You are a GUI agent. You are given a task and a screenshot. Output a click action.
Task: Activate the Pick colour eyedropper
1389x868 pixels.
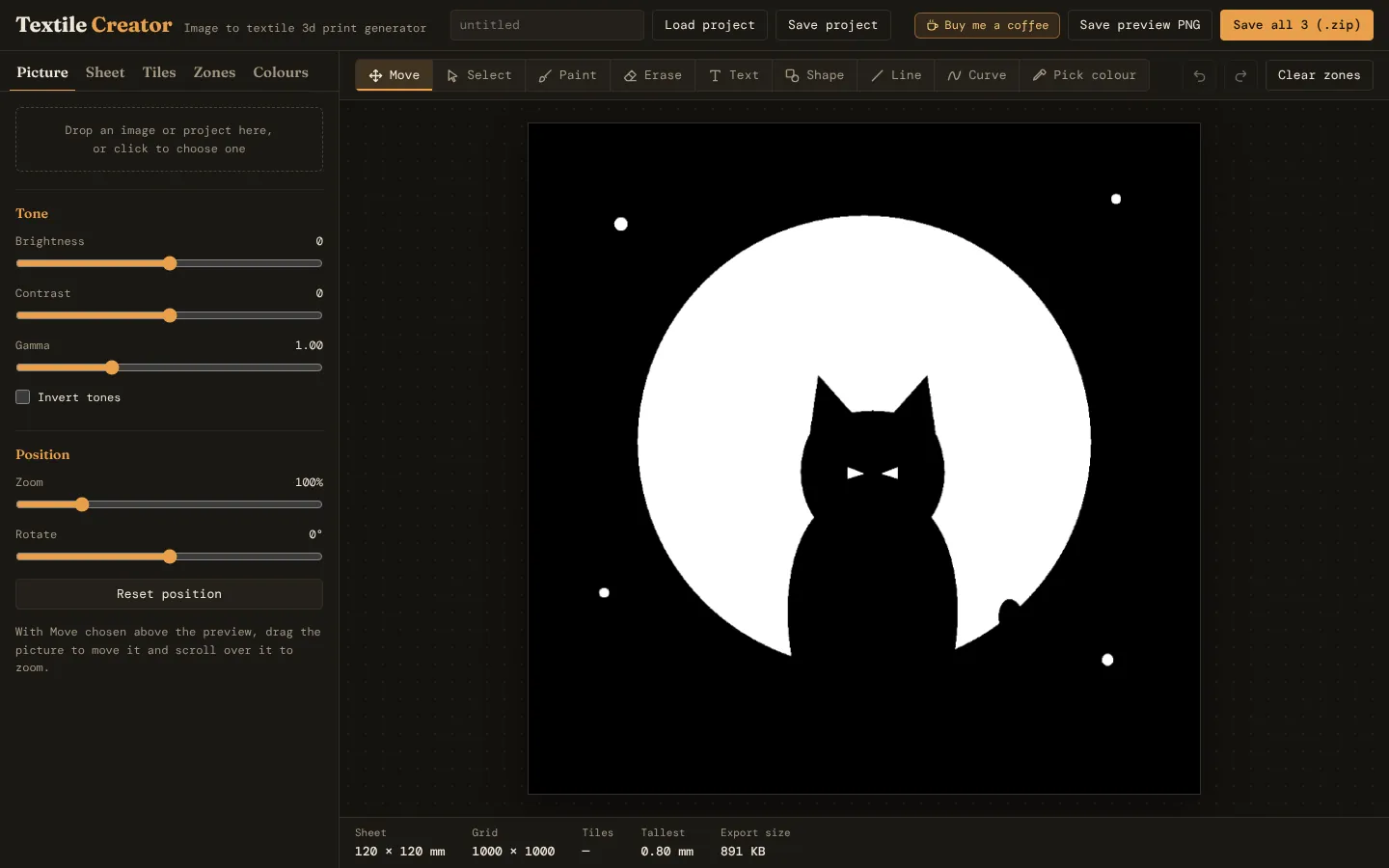pyautogui.click(x=1084, y=75)
